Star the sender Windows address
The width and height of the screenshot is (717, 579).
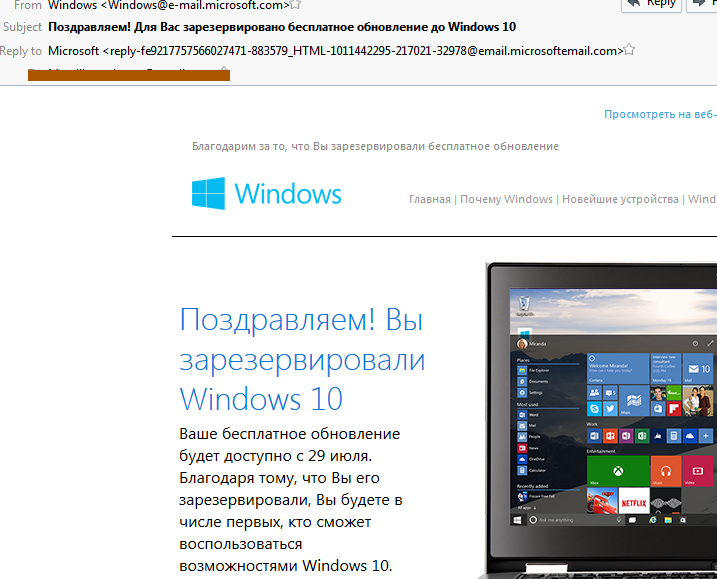click(x=296, y=5)
